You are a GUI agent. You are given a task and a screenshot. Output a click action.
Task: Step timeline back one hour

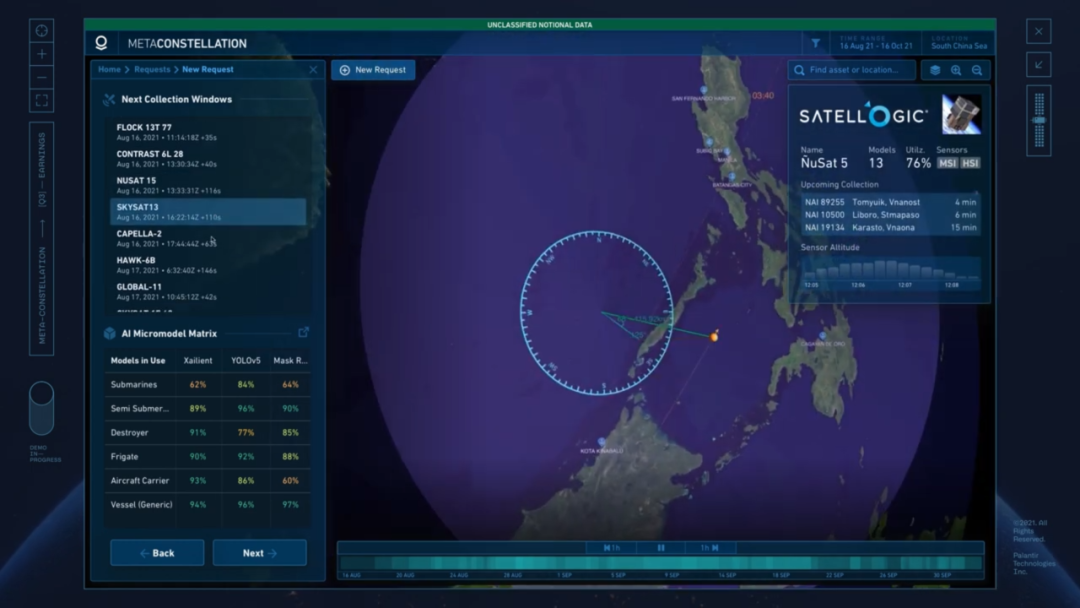coord(612,548)
